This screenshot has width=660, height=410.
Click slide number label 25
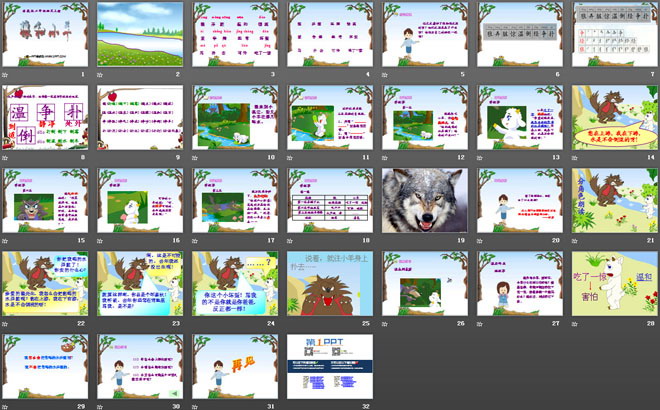pos(366,323)
